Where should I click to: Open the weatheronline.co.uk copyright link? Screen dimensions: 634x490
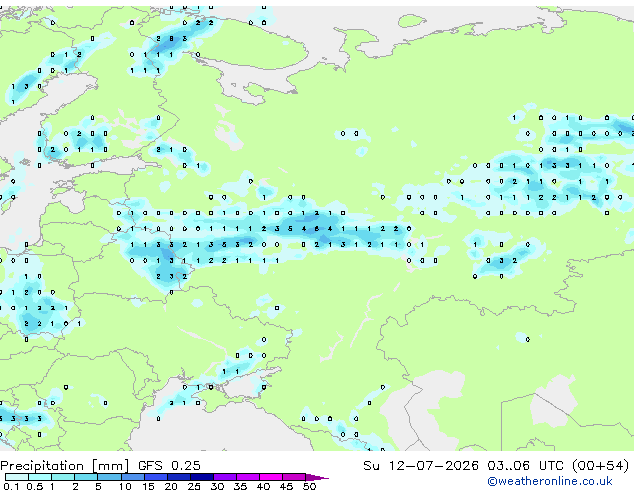point(549,481)
